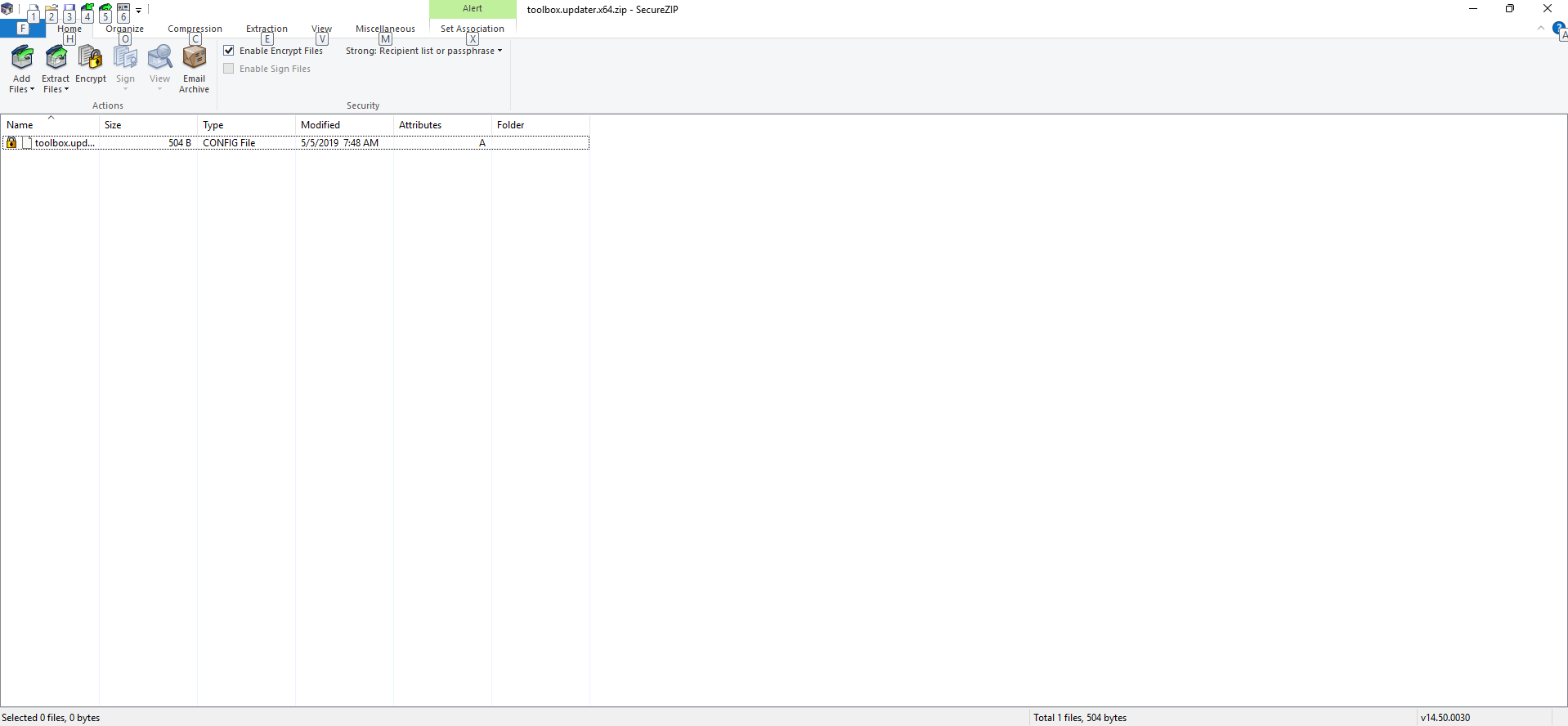Click the new archive quick access icon
This screenshot has height=726, width=1568.
tap(34, 9)
